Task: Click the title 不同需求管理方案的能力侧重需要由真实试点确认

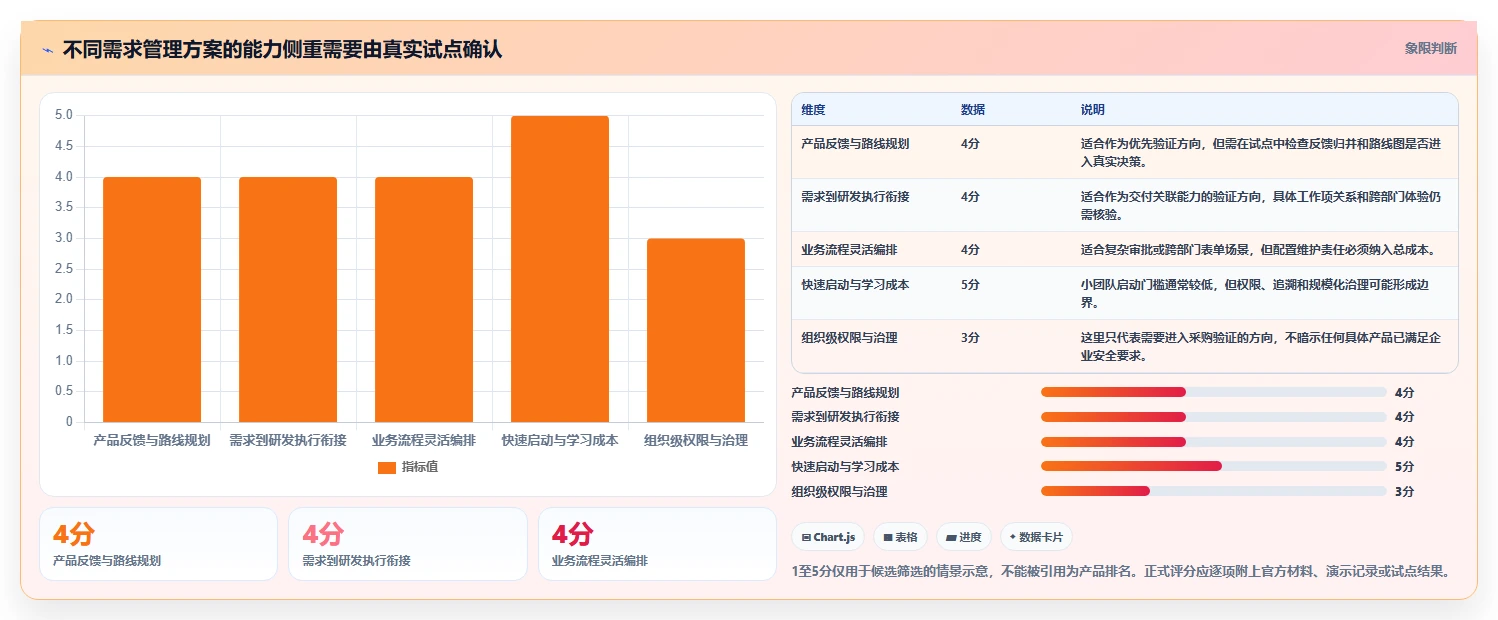Action: [282, 50]
